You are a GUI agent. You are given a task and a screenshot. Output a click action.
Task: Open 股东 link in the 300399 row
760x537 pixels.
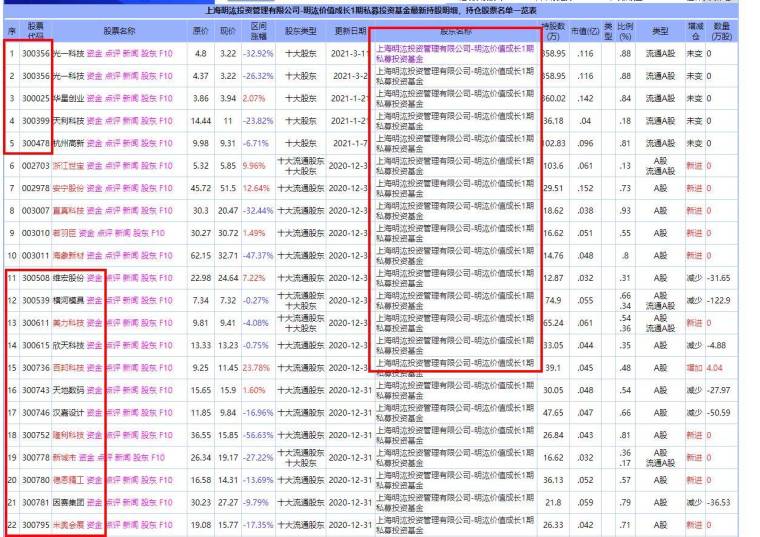point(148,121)
